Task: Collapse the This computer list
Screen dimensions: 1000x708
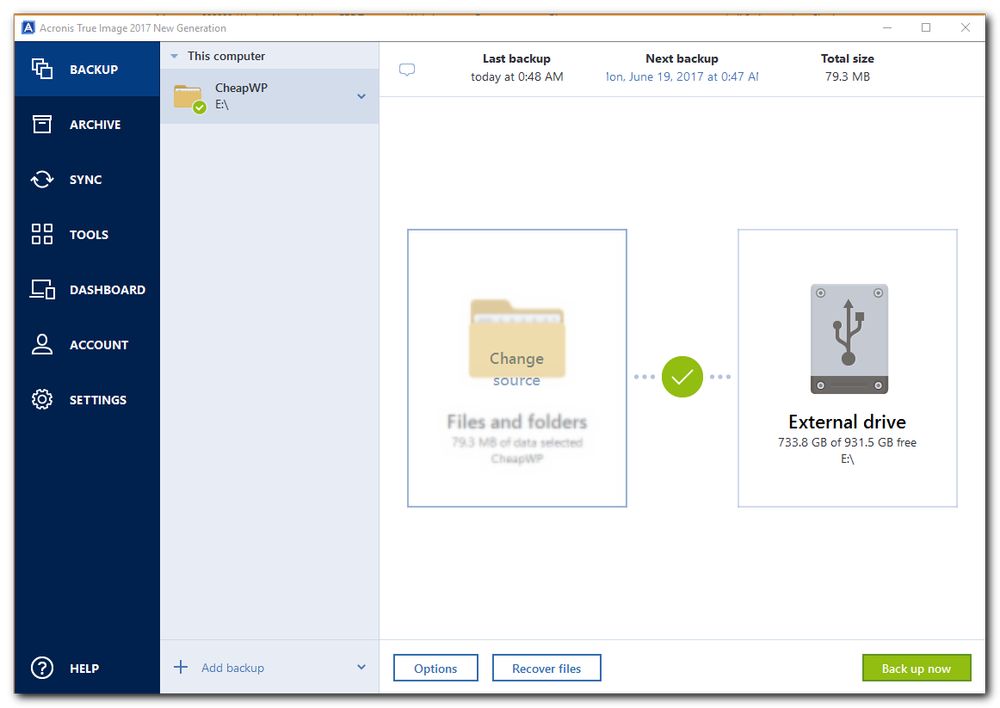Action: coord(174,57)
